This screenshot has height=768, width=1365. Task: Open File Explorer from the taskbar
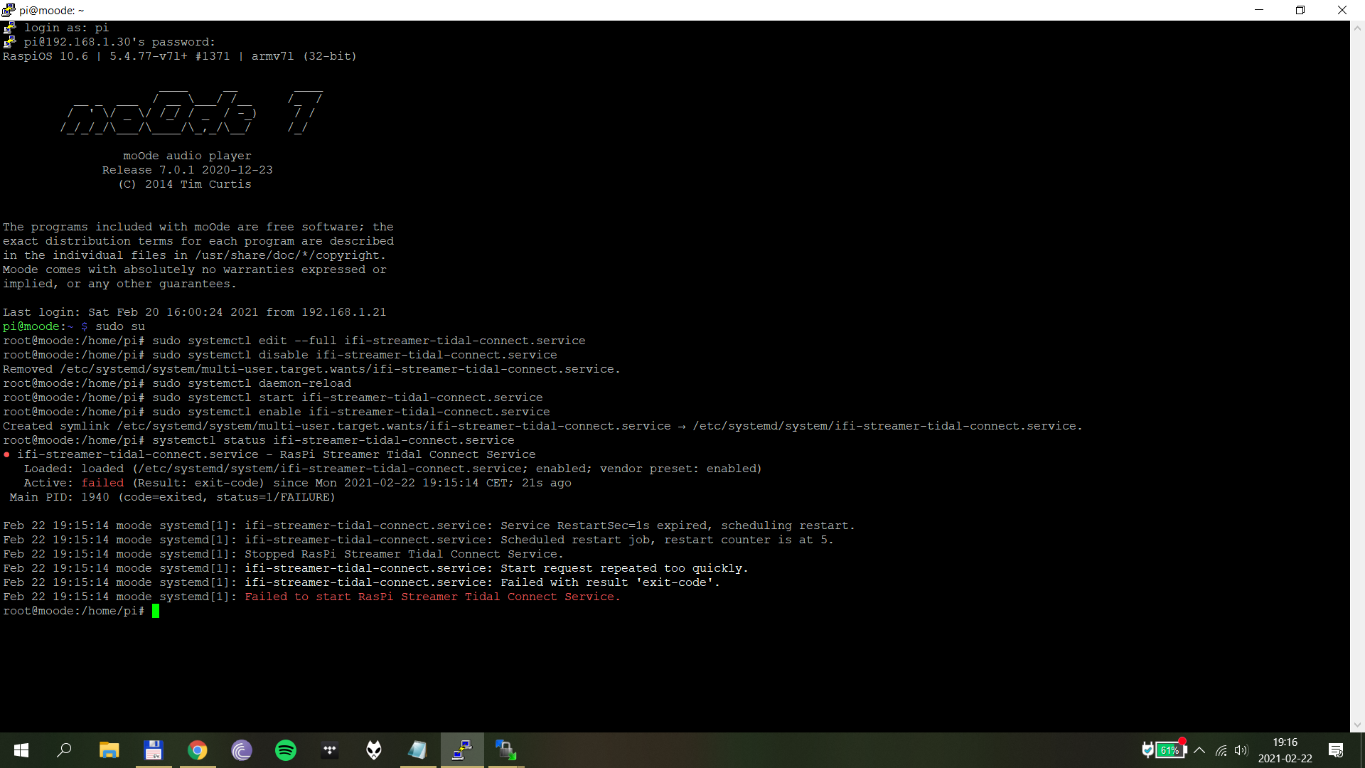(109, 750)
